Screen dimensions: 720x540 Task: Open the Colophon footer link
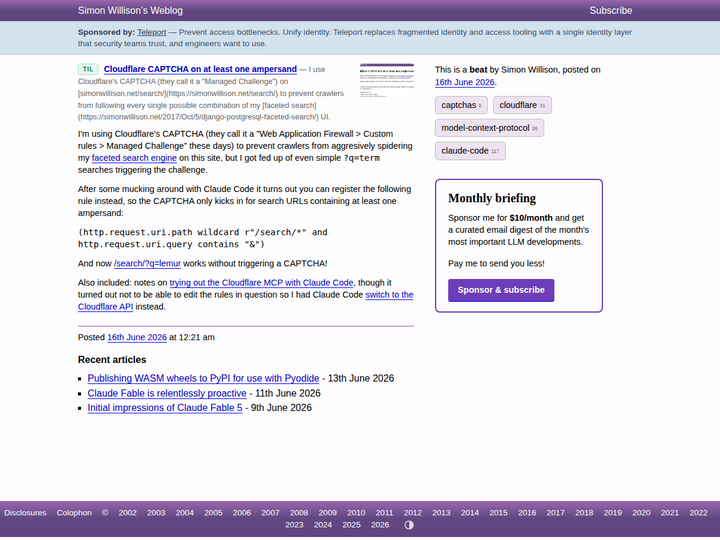pos(74,513)
